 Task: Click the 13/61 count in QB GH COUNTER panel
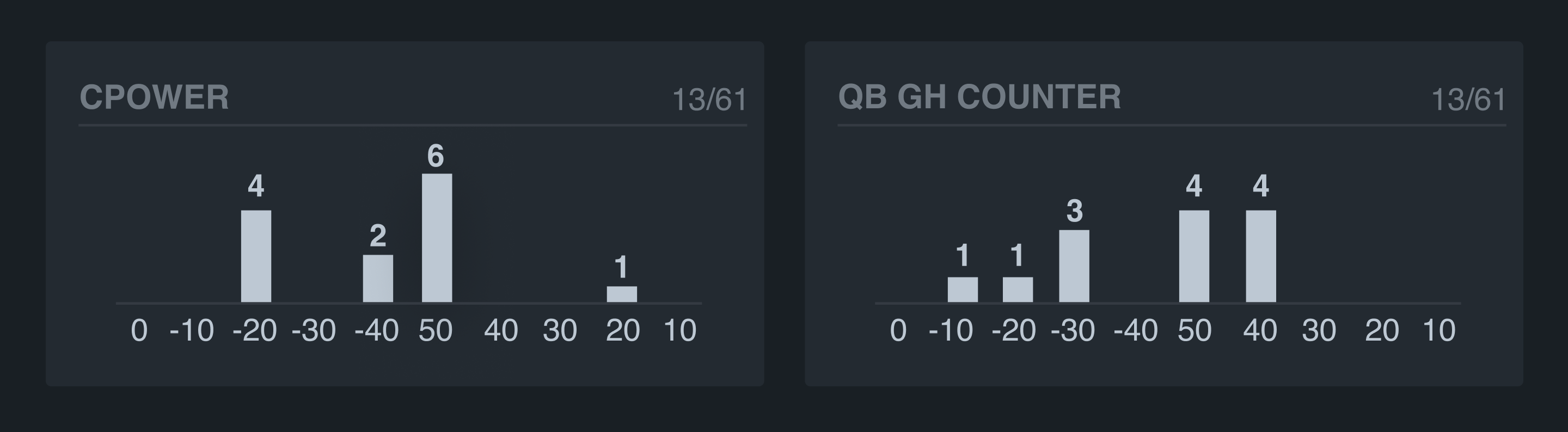click(1468, 101)
